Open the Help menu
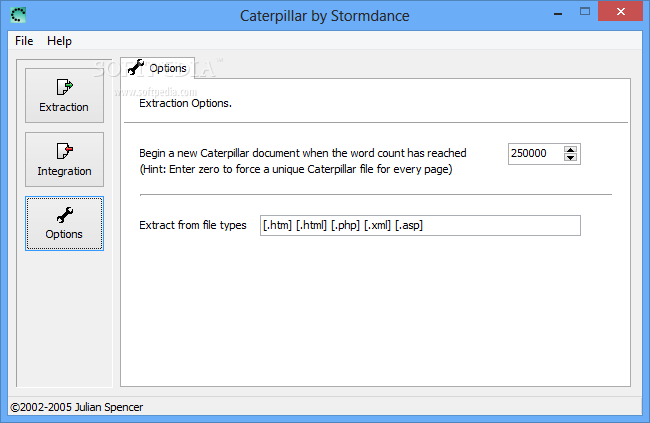 point(59,41)
